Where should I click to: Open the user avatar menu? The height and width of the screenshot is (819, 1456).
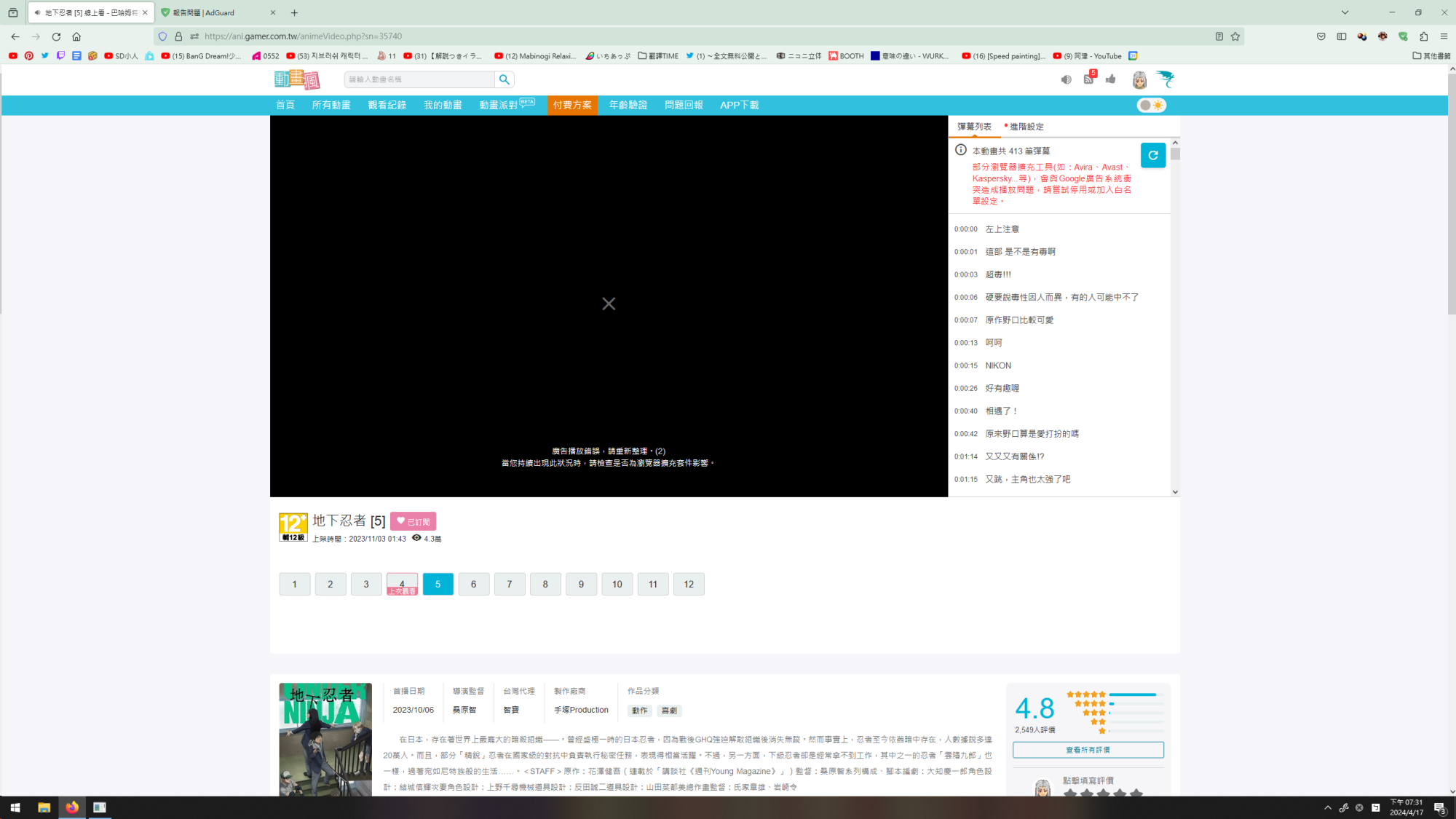[1139, 80]
